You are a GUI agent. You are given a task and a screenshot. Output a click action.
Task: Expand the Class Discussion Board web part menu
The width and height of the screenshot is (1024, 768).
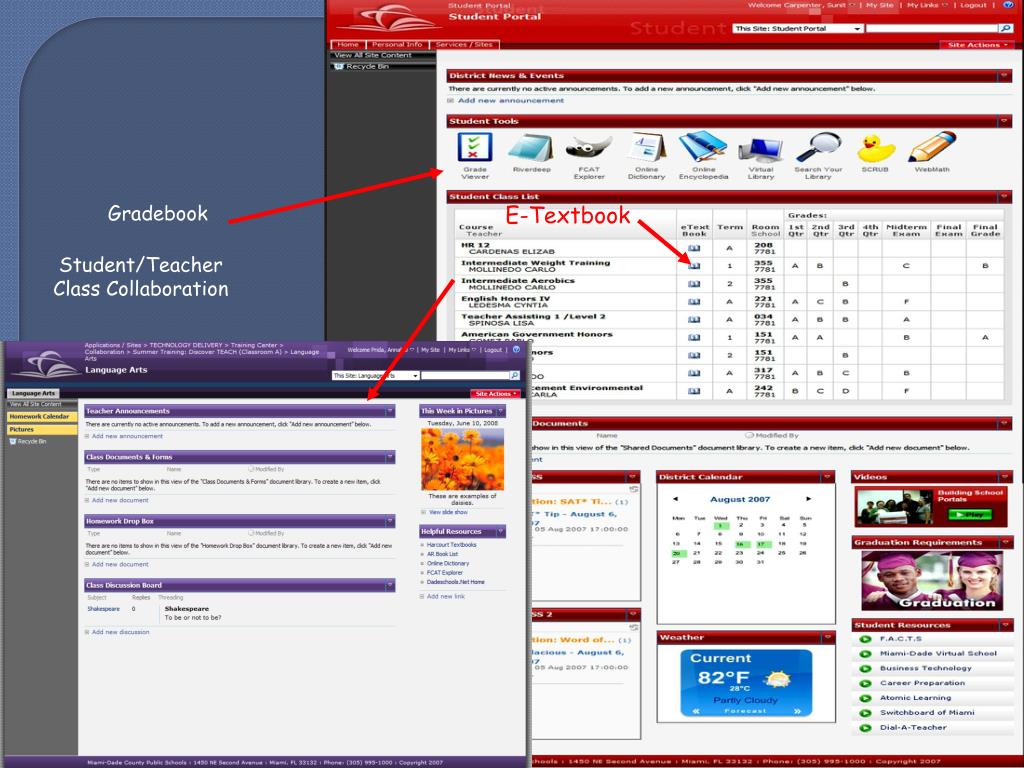tap(390, 585)
